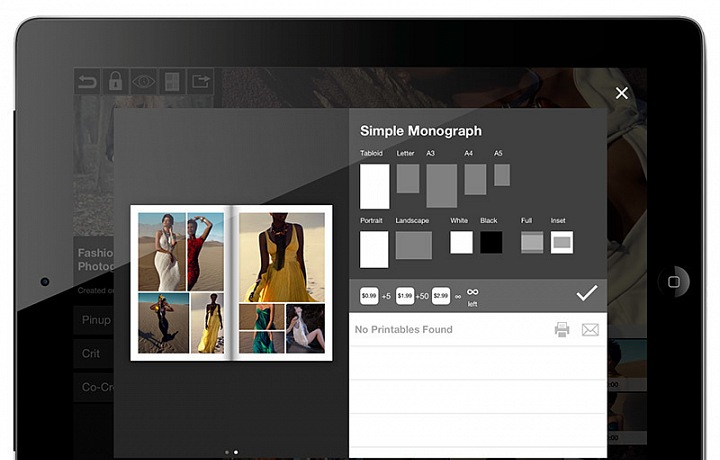Viewport: 720px width, 460px height.
Task: Tap the book spread preview thumbnail
Action: [x=231, y=283]
